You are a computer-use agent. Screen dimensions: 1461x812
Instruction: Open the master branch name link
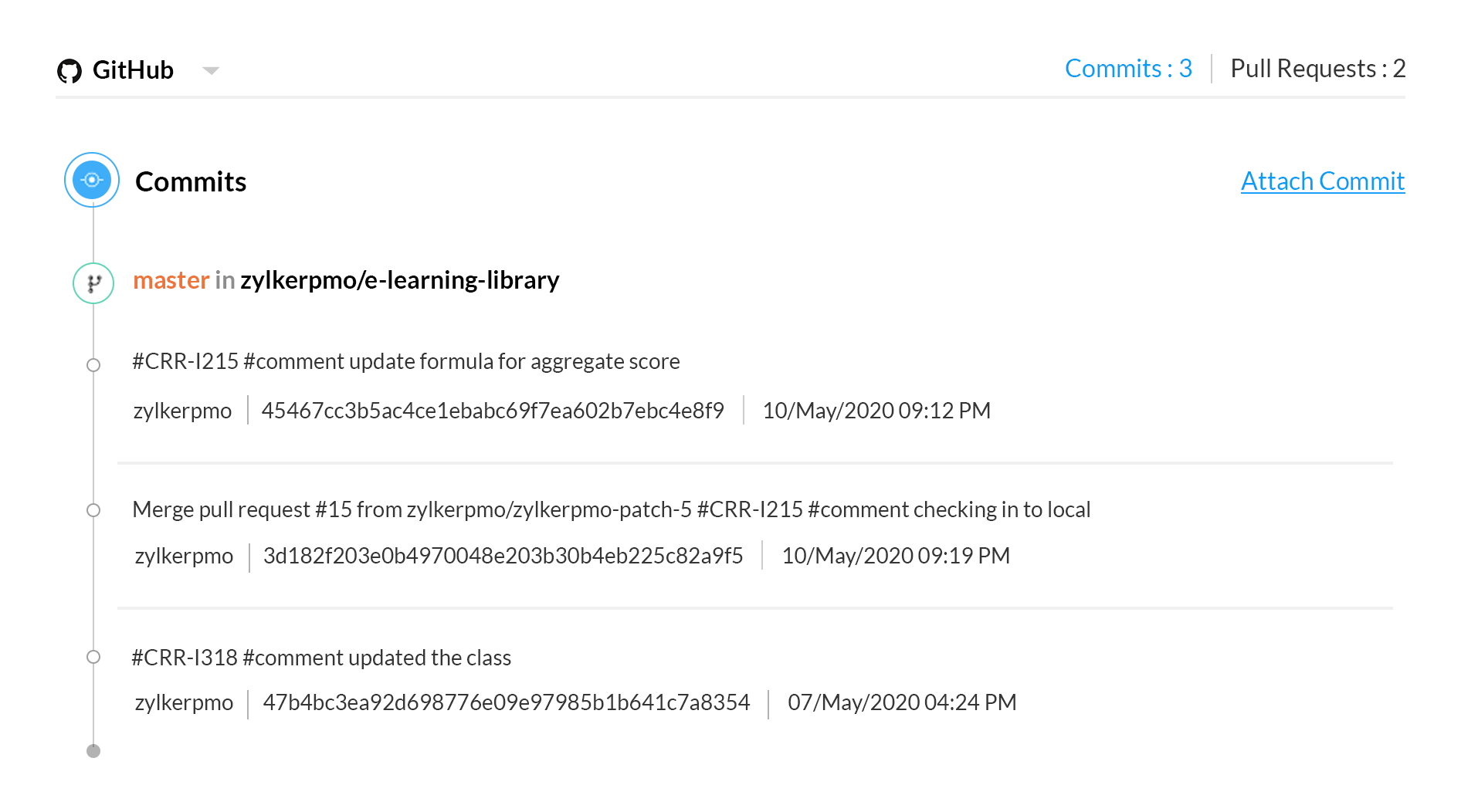pyautogui.click(x=171, y=280)
